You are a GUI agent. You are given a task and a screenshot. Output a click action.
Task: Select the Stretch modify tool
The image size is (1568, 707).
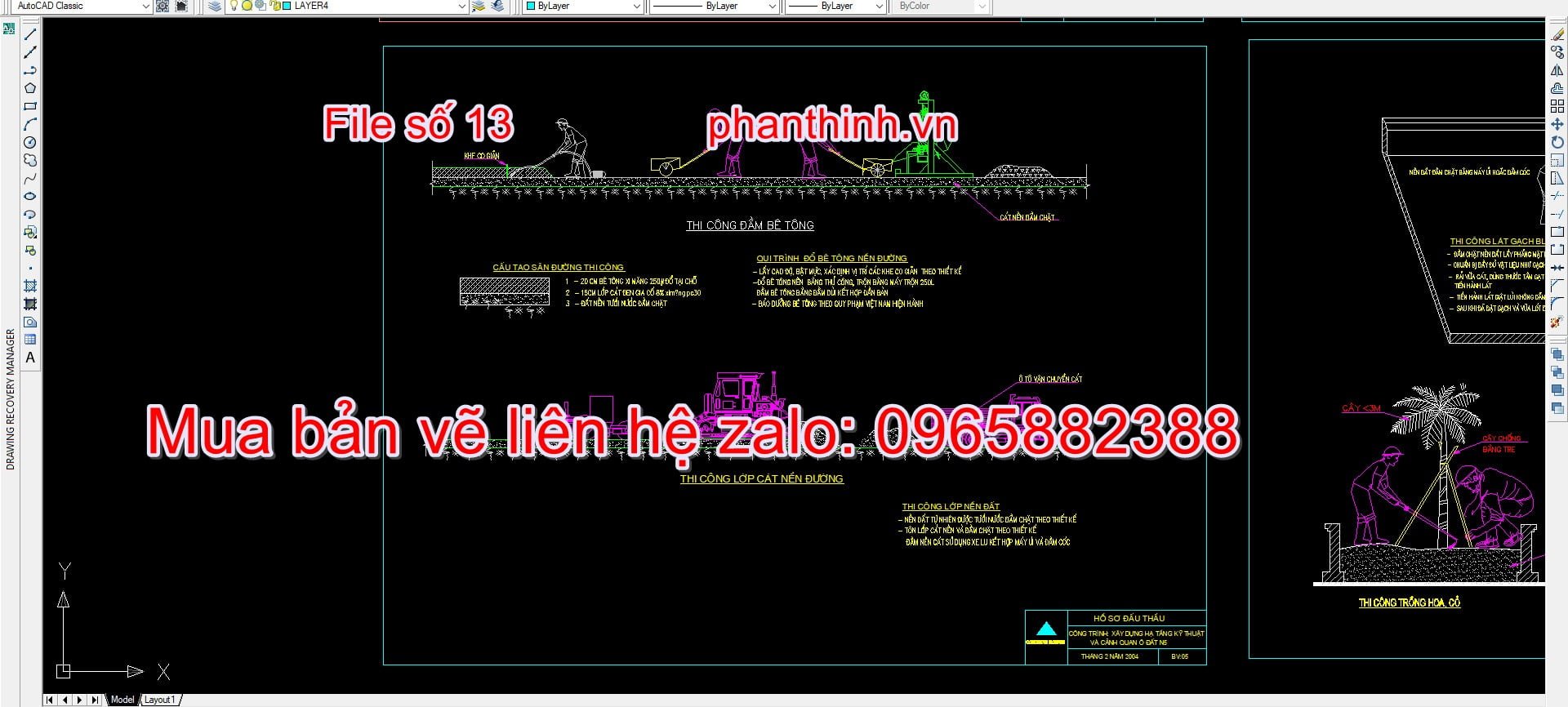click(x=1557, y=178)
